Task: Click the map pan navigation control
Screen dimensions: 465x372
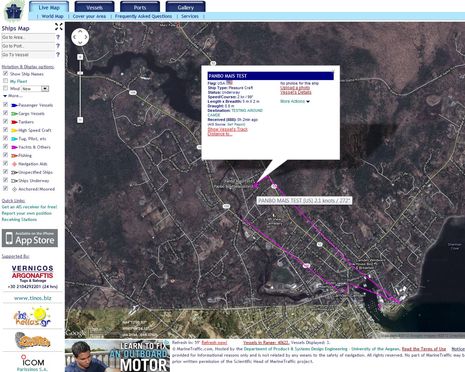Action: pyautogui.click(x=80, y=37)
